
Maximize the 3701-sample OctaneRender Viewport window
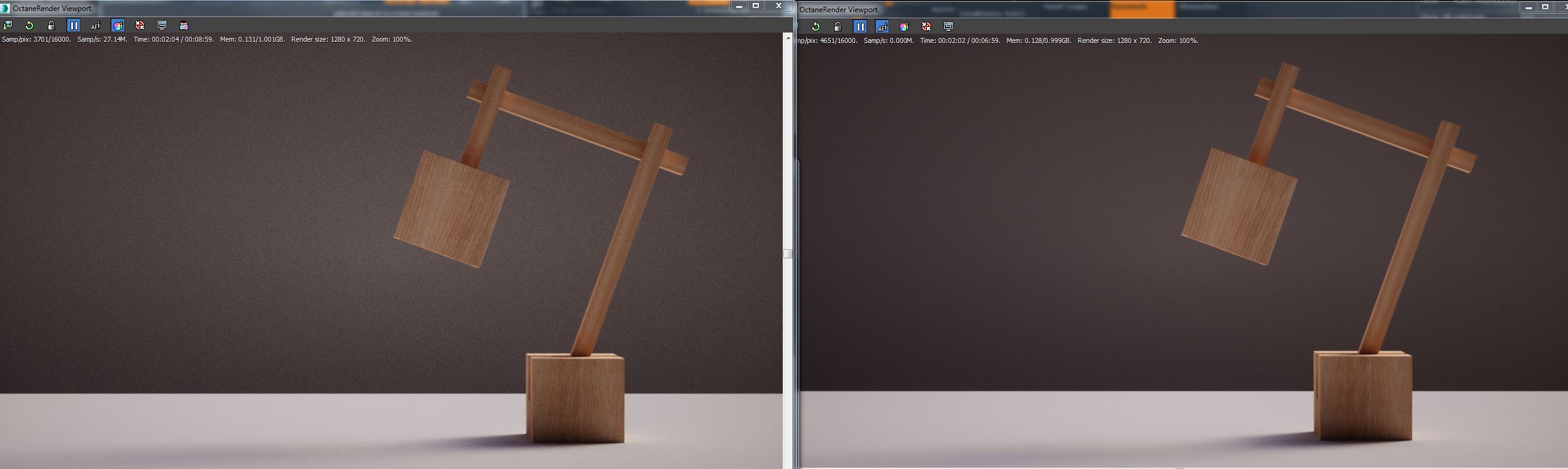point(756,6)
